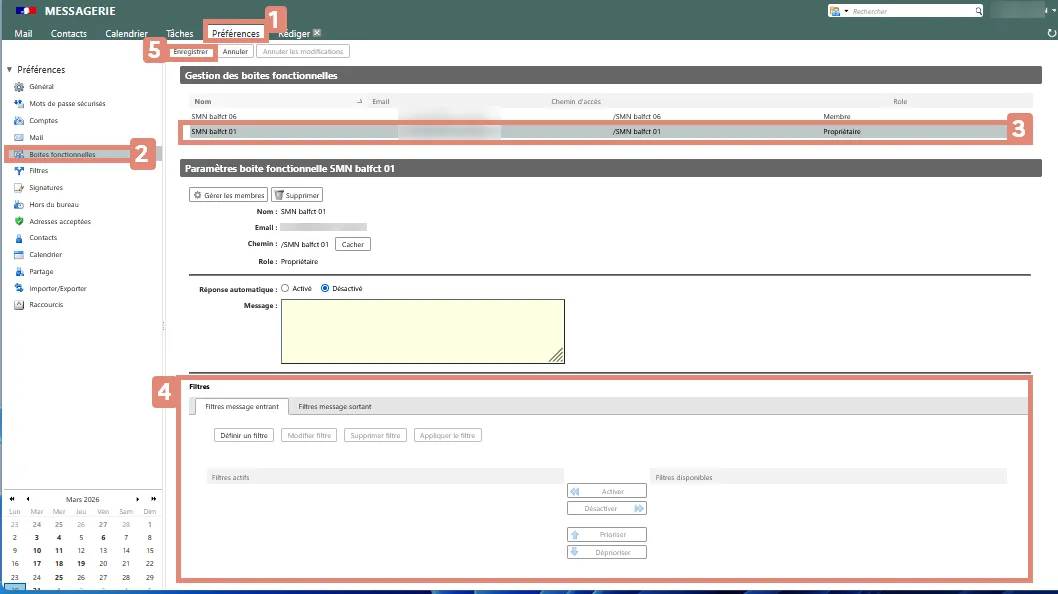The height and width of the screenshot is (594, 1058).
Task: Switch to the Calendrier tab in top bar
Action: pos(126,33)
